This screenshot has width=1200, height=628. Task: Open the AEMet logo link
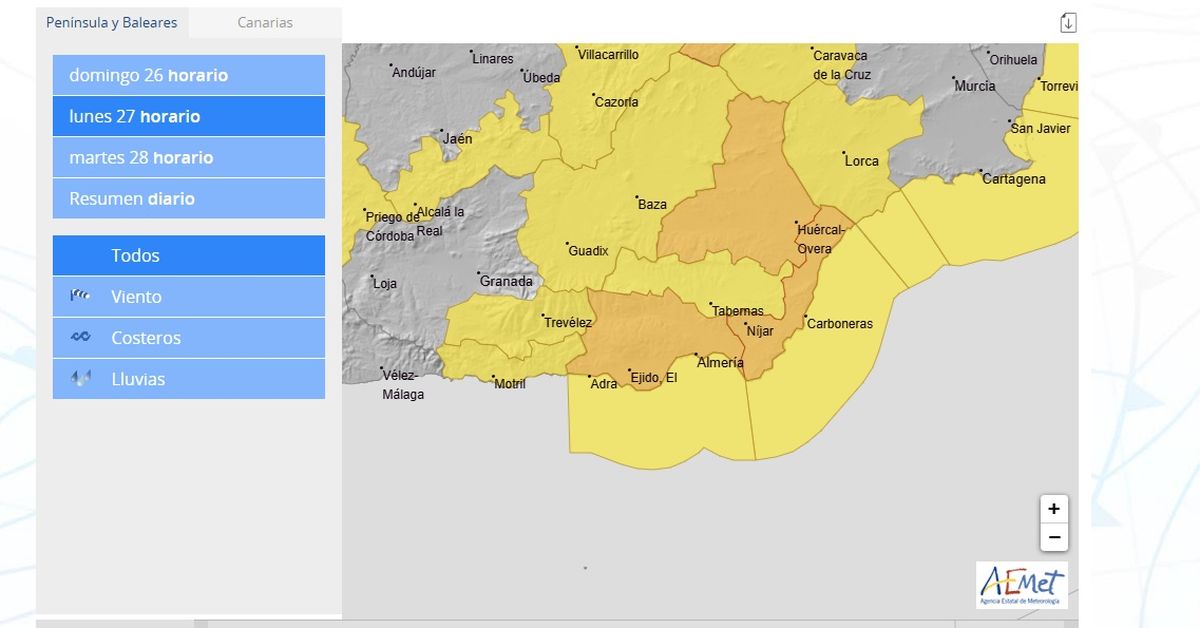pos(1022,585)
